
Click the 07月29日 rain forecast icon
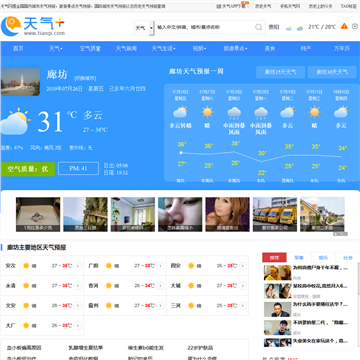tap(261, 113)
